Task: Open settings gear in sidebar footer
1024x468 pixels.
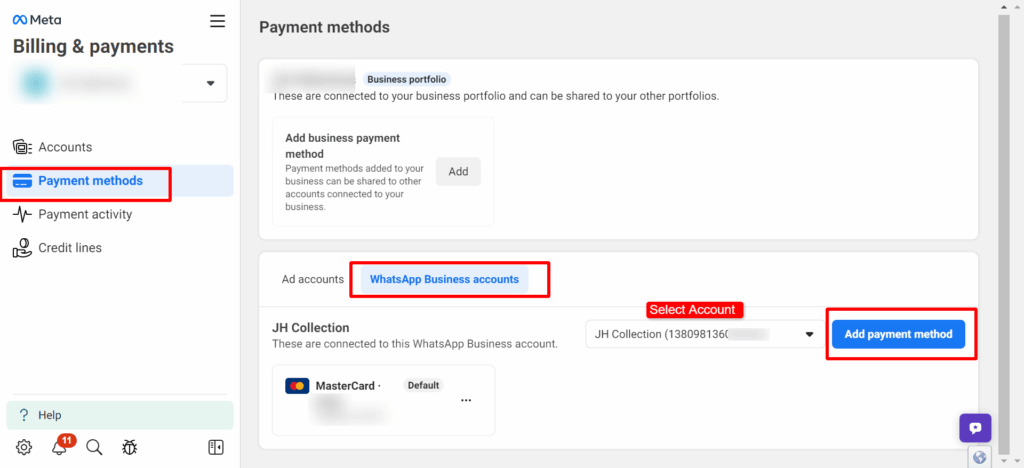Action: pyautogui.click(x=24, y=447)
